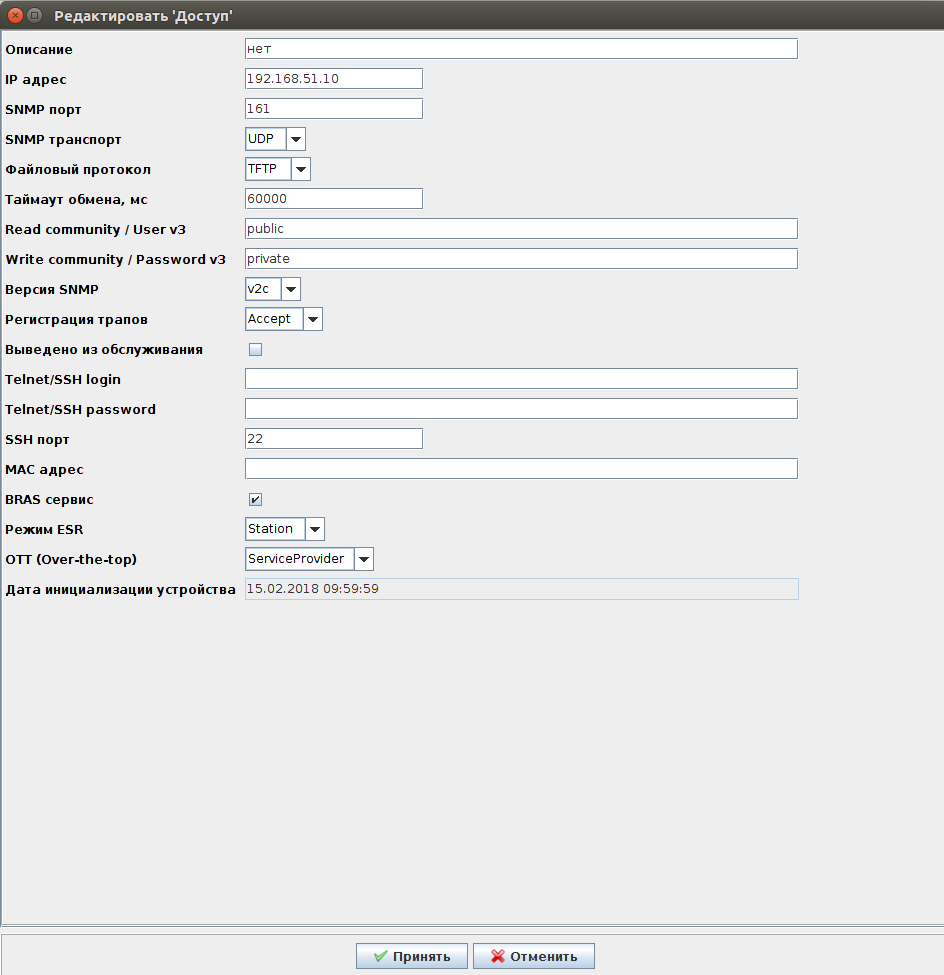Click the Принять button
Screen dimensions: 944x975
[x=412, y=956]
